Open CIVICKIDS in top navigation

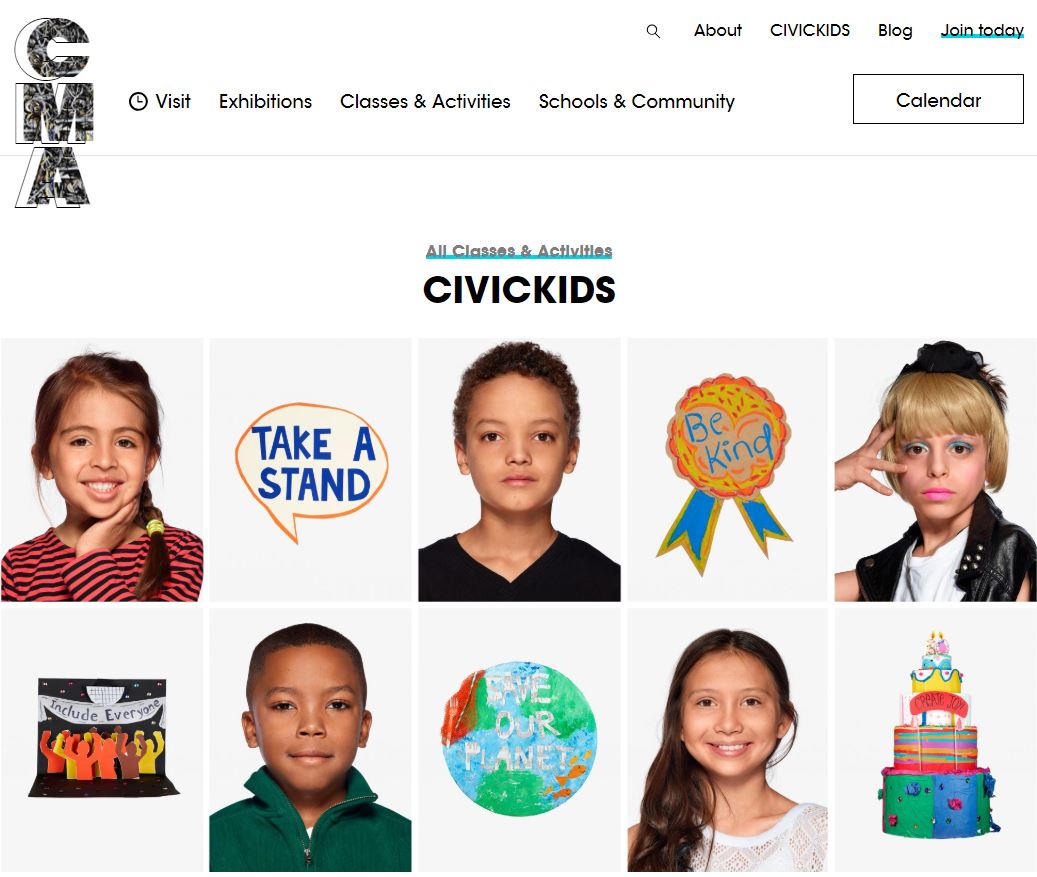point(809,30)
